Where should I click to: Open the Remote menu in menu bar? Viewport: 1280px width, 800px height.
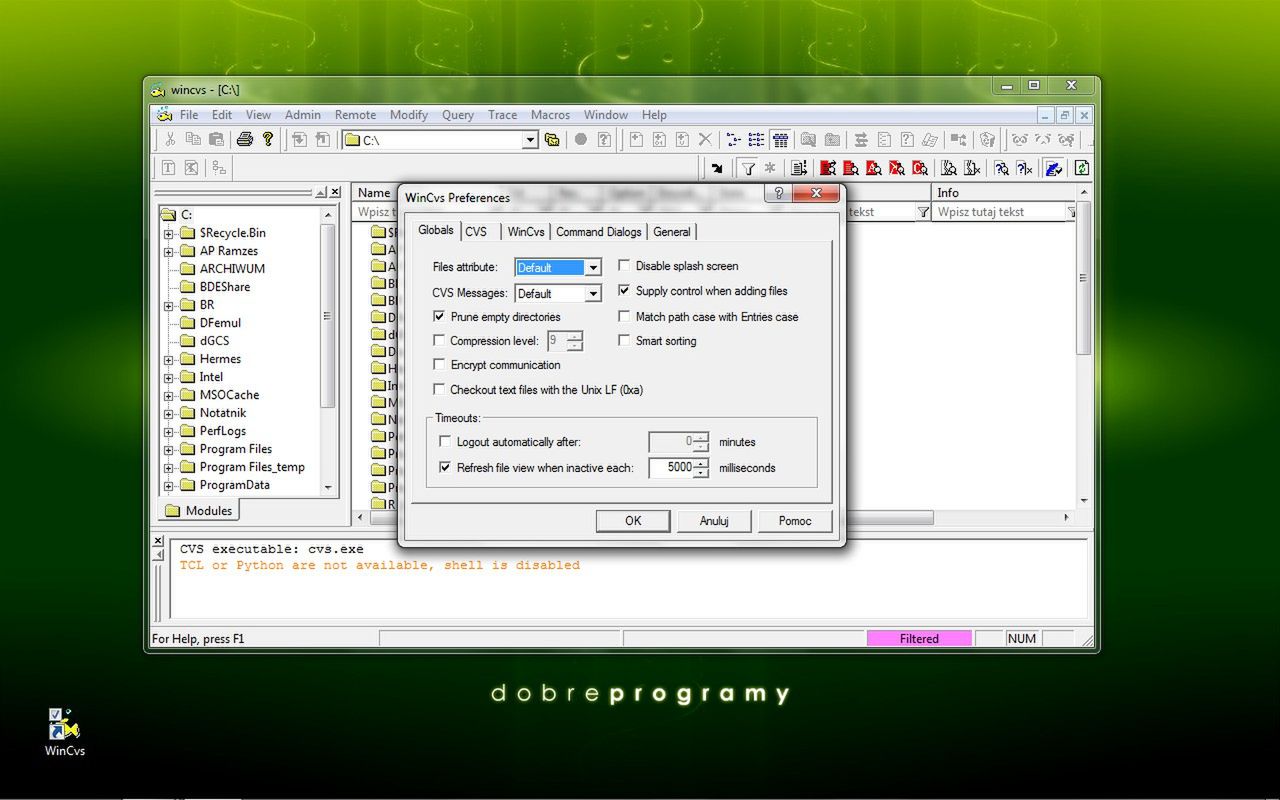[x=355, y=115]
